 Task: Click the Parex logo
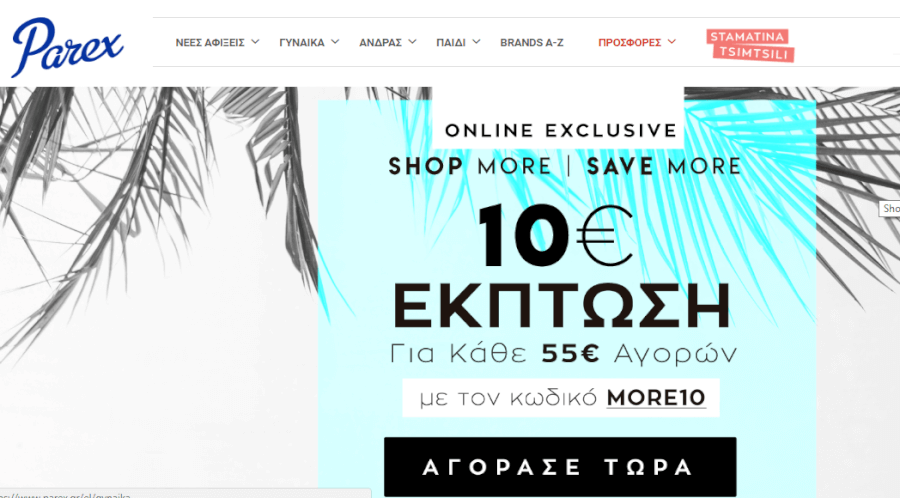coord(67,48)
